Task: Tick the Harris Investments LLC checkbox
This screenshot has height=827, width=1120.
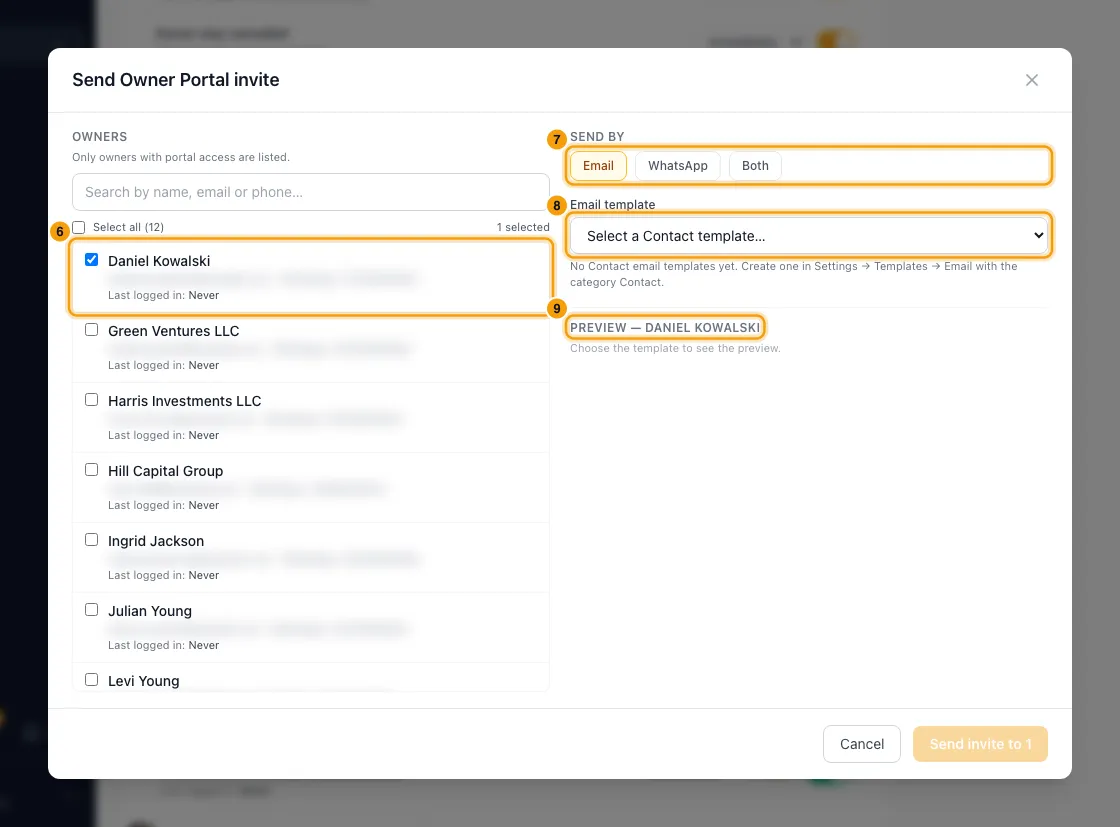Action: (91, 399)
